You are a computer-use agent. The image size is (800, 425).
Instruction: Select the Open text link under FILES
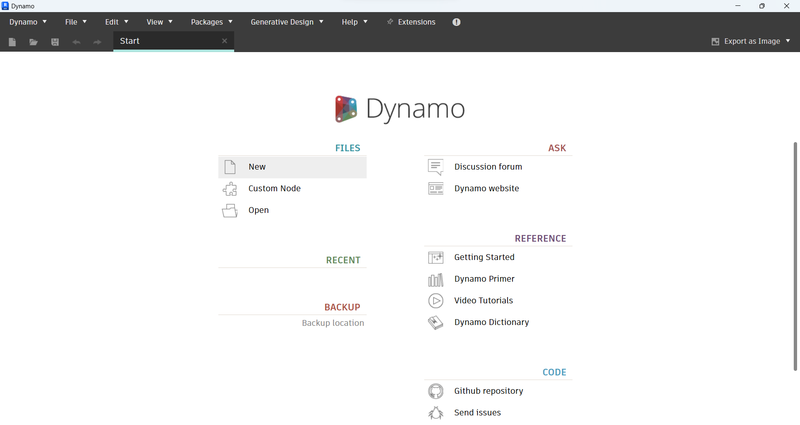tap(259, 210)
